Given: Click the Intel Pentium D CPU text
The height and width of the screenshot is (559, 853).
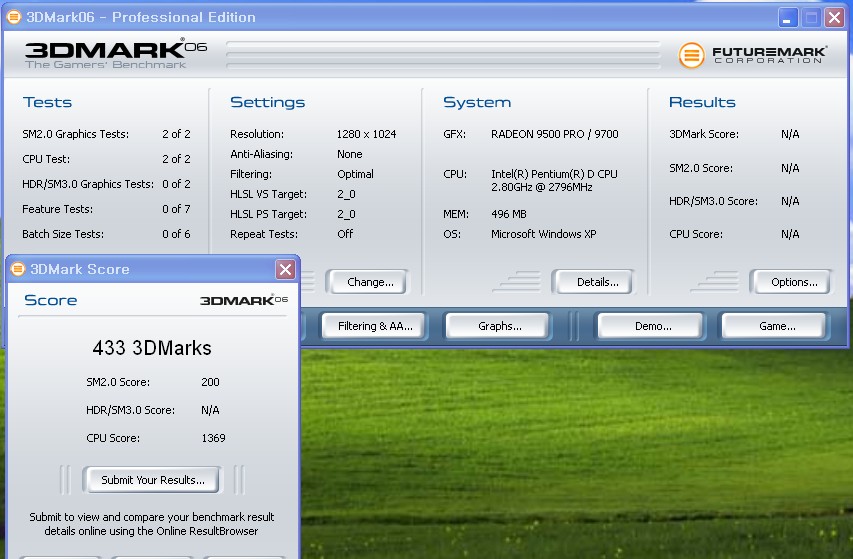Looking at the screenshot, I should pyautogui.click(x=554, y=181).
